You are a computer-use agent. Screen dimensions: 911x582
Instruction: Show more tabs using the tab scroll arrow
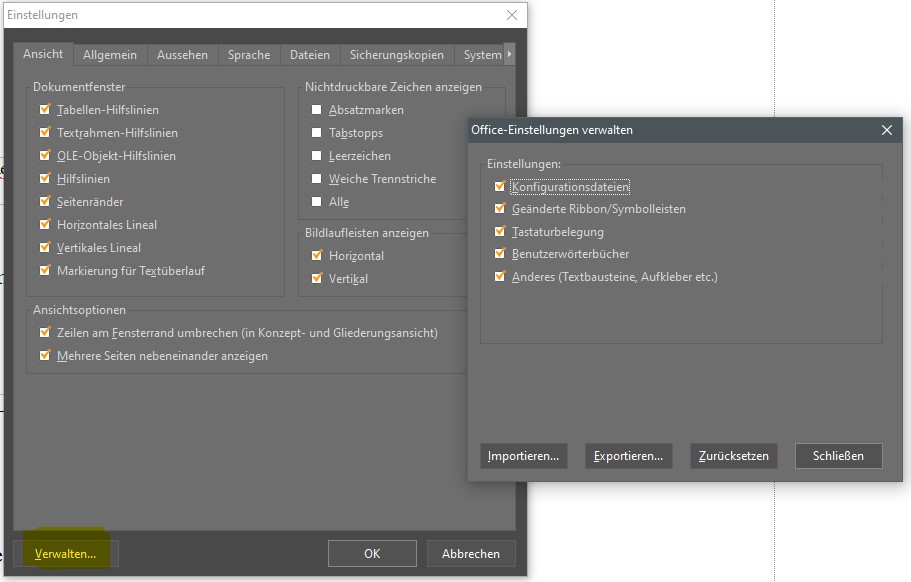click(510, 55)
